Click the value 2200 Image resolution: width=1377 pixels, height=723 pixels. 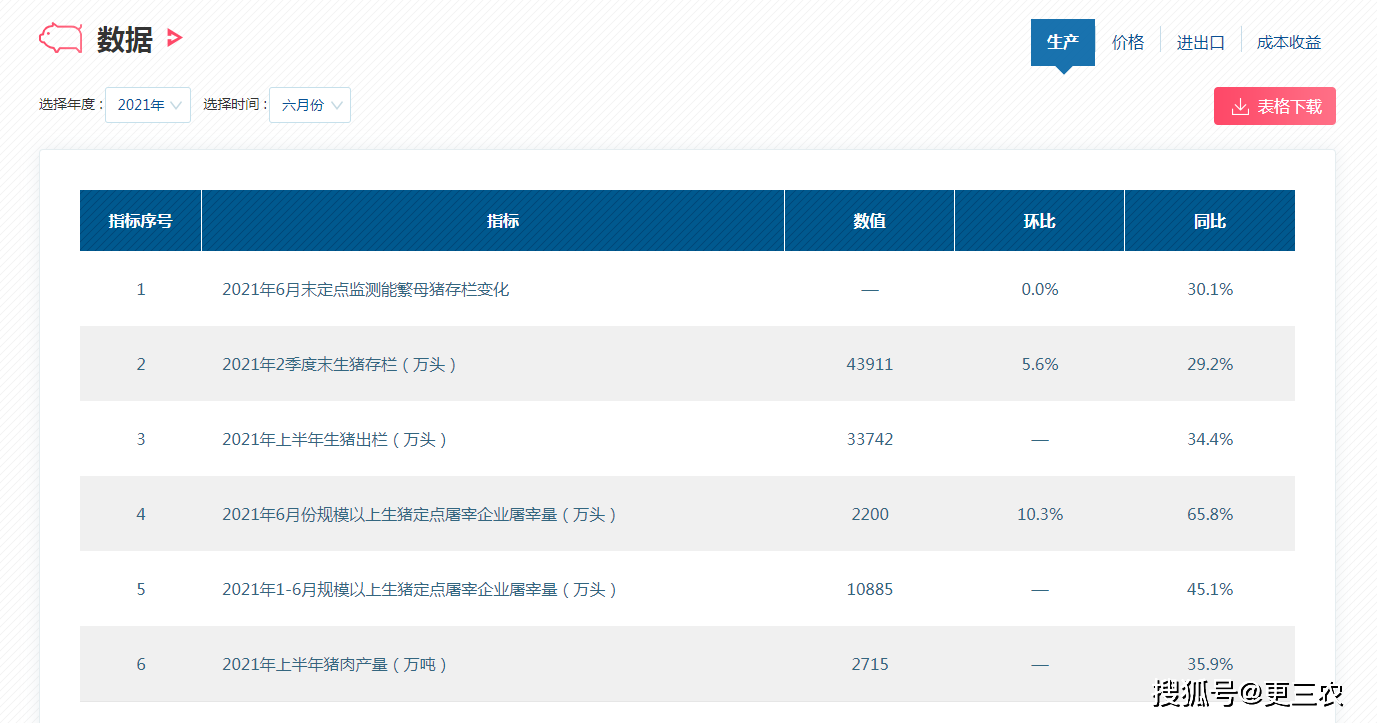tap(870, 514)
